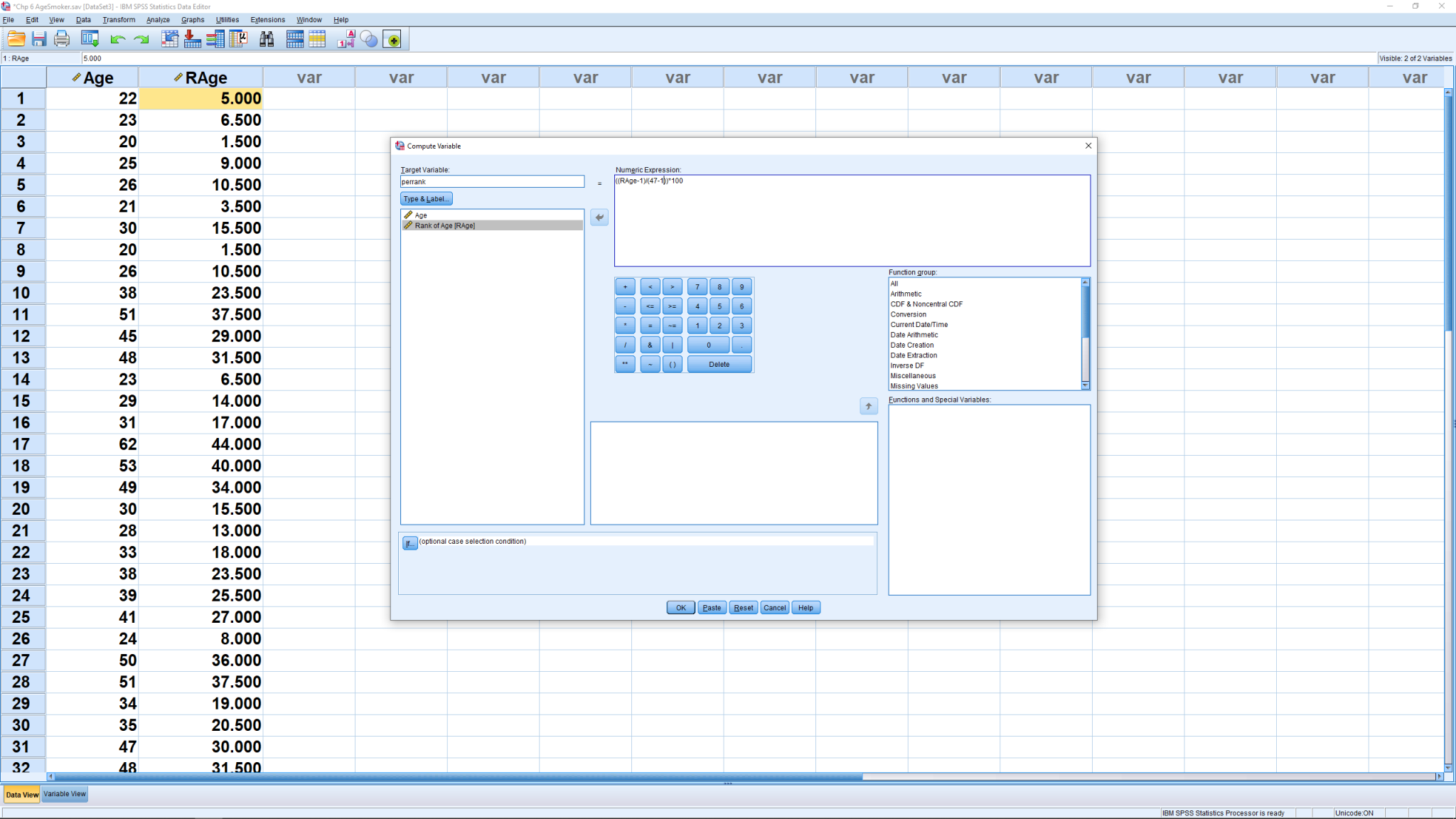This screenshot has height=819, width=1456.
Task: Open the Analyze menu
Action: [x=158, y=20]
